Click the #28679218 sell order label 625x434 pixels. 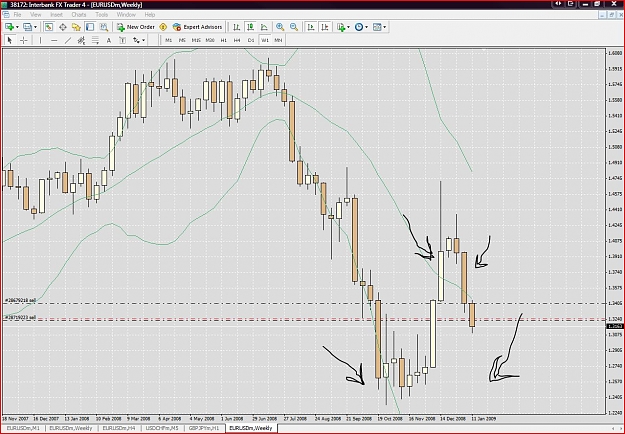coord(21,300)
